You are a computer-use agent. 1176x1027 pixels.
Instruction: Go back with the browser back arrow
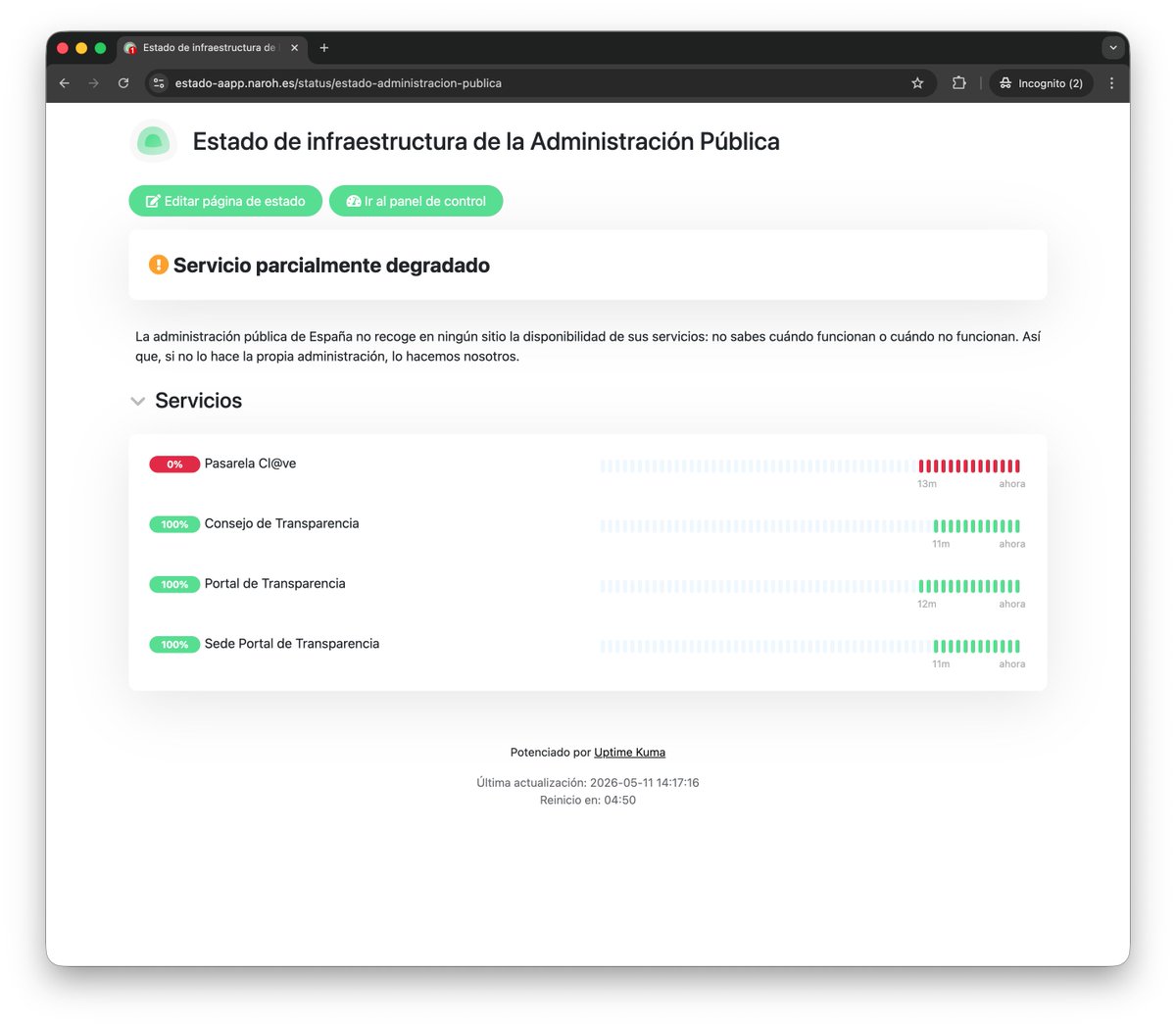tap(65, 83)
